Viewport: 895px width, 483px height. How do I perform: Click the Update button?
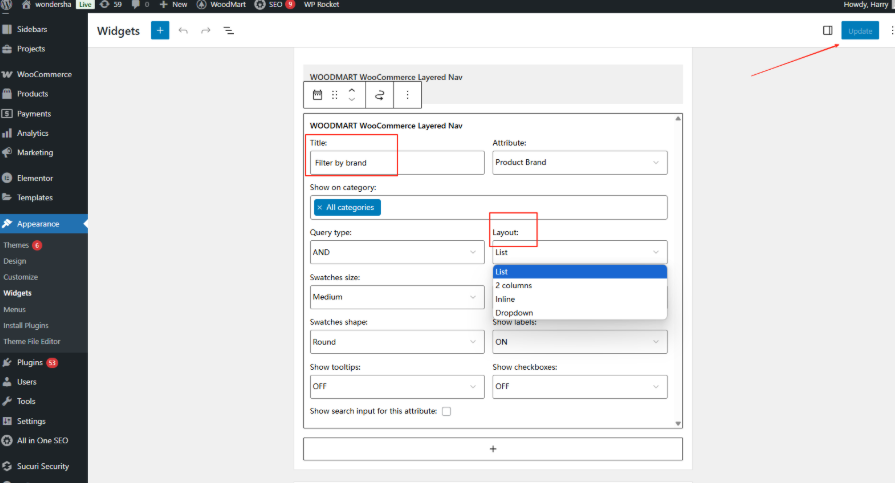(860, 31)
